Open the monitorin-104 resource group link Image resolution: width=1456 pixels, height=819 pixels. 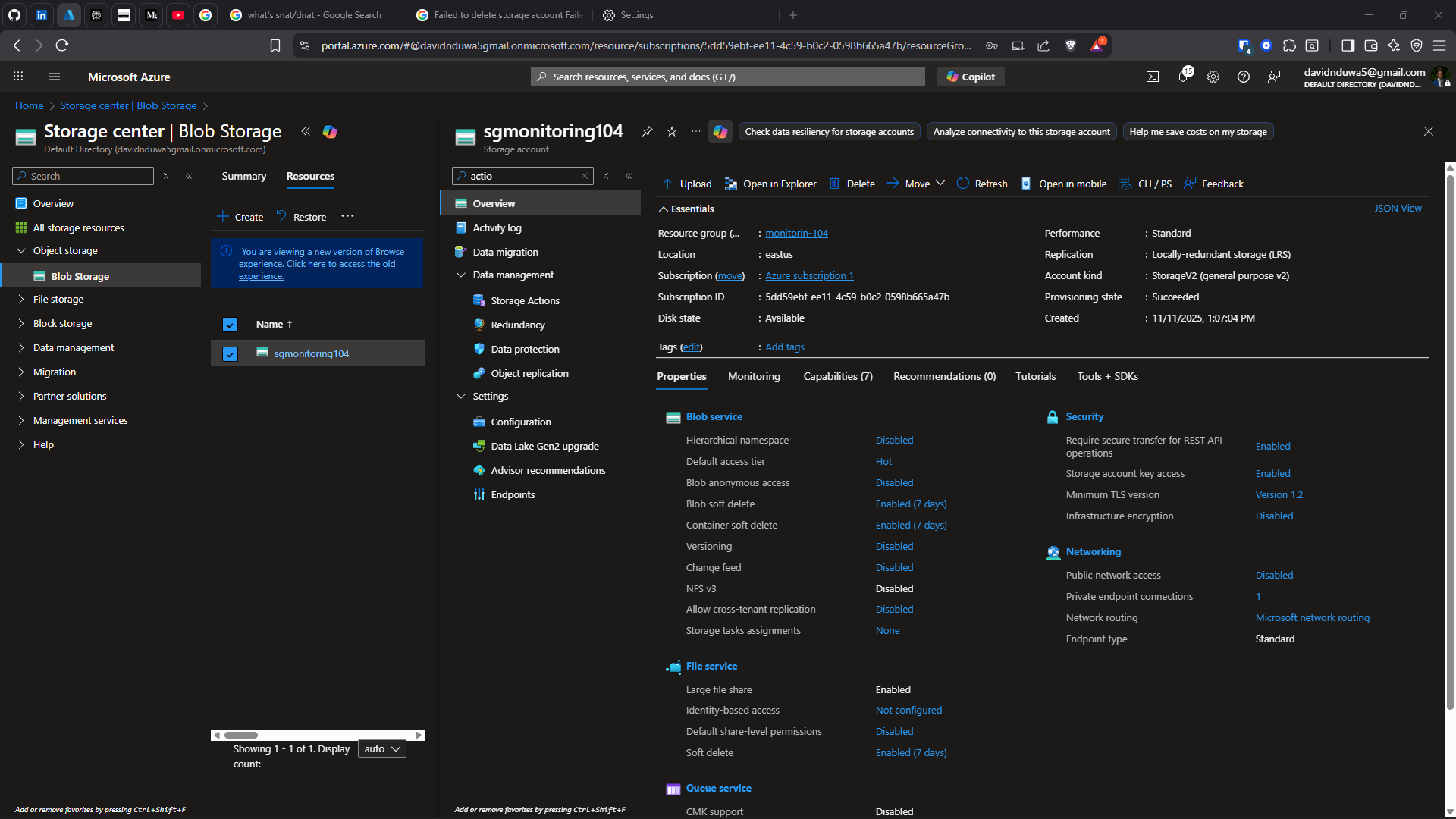[x=796, y=233]
